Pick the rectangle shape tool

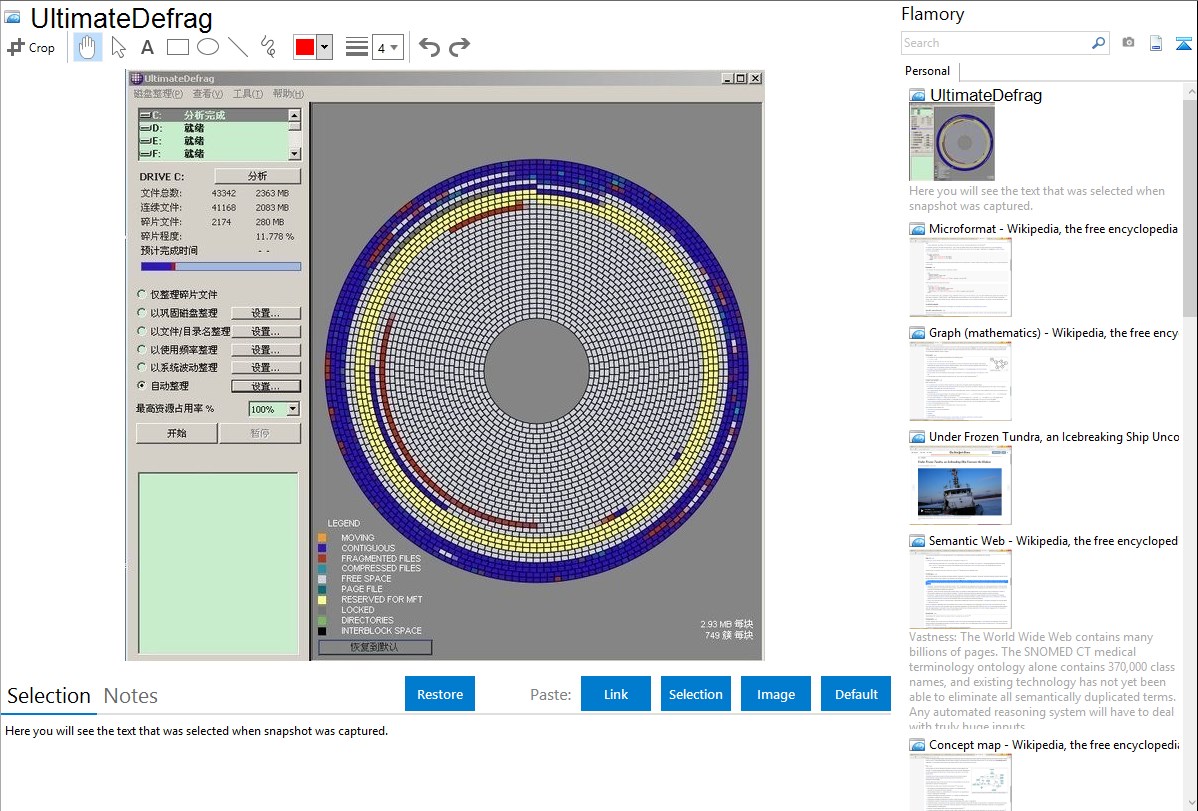tap(178, 47)
